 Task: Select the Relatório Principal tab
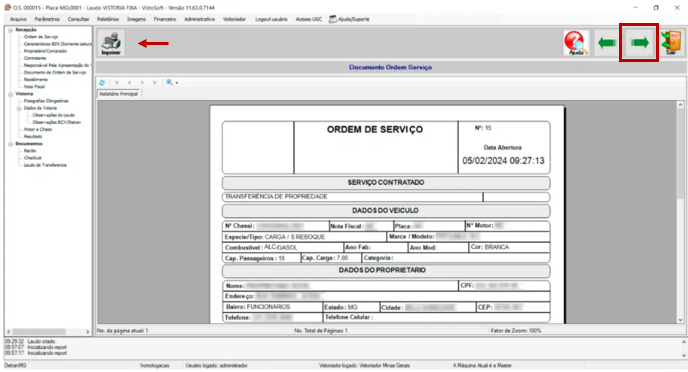point(118,94)
